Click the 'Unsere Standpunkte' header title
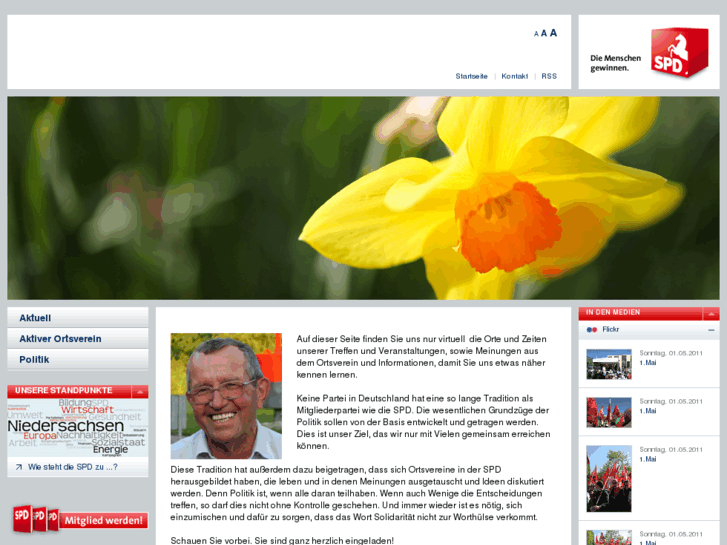This screenshot has height=545, width=727. coord(64,391)
